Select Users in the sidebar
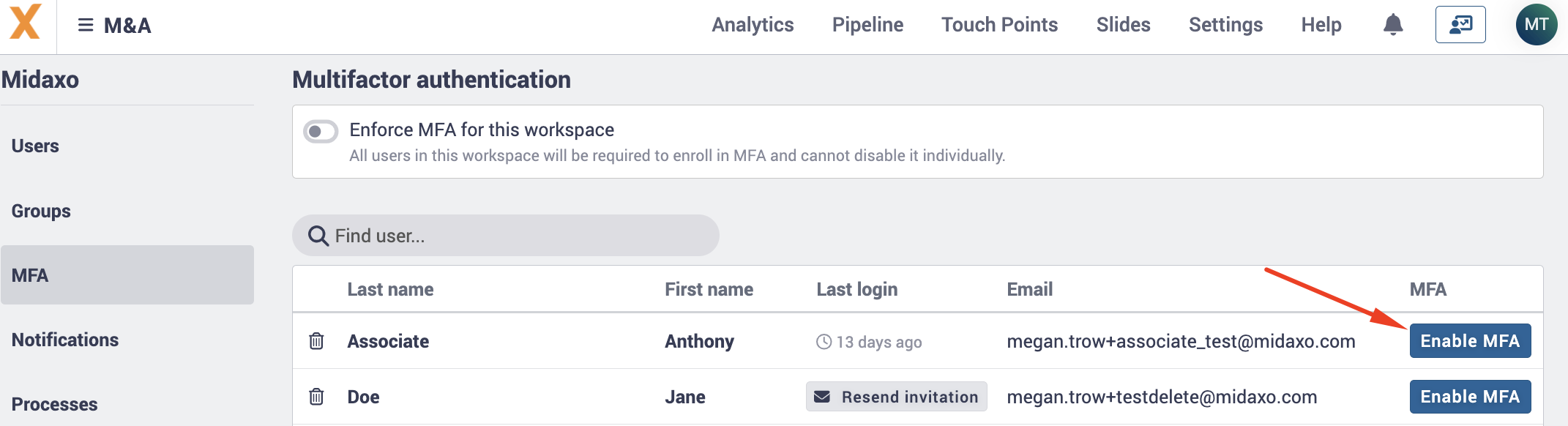This screenshot has width=1568, height=426. click(127, 146)
